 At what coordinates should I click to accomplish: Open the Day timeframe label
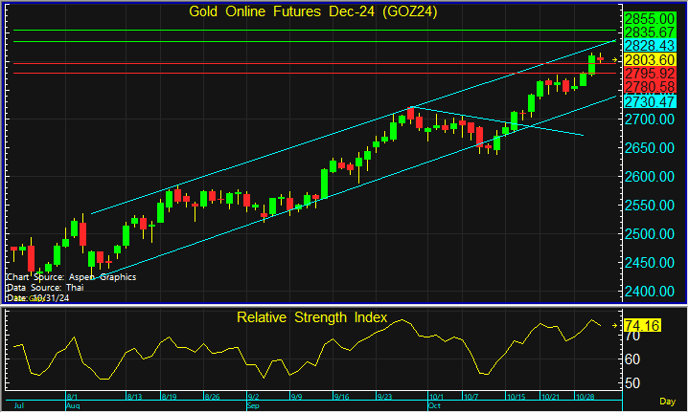pos(668,402)
